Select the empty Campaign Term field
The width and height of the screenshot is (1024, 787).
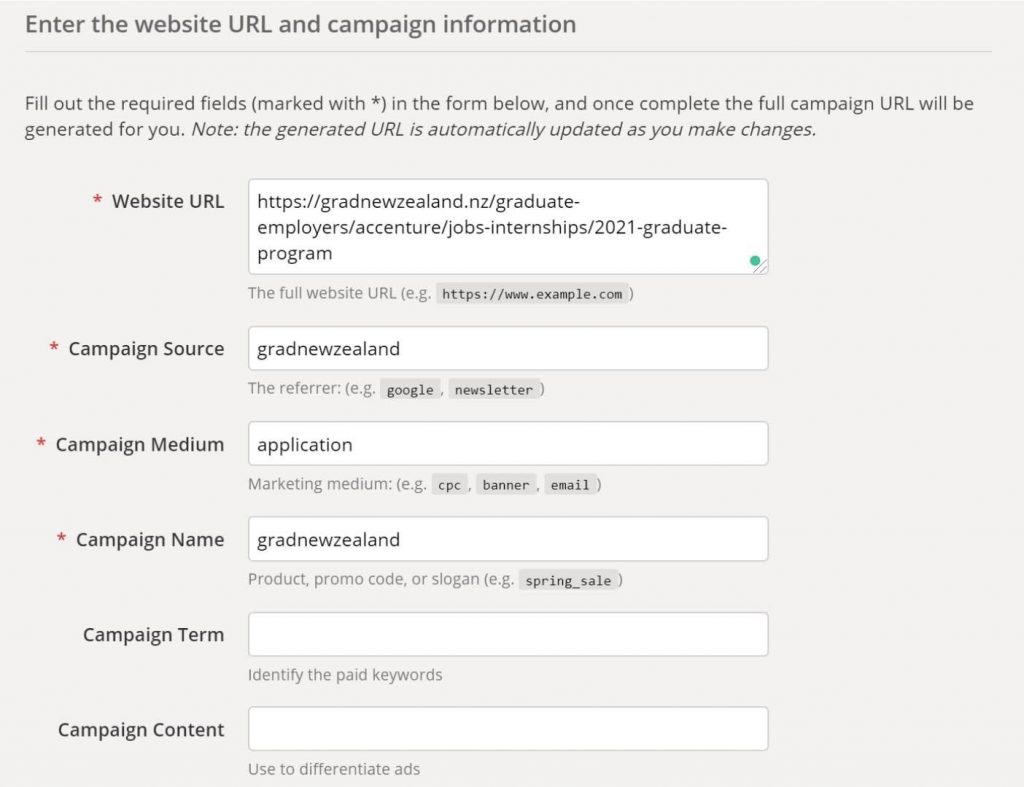point(508,634)
